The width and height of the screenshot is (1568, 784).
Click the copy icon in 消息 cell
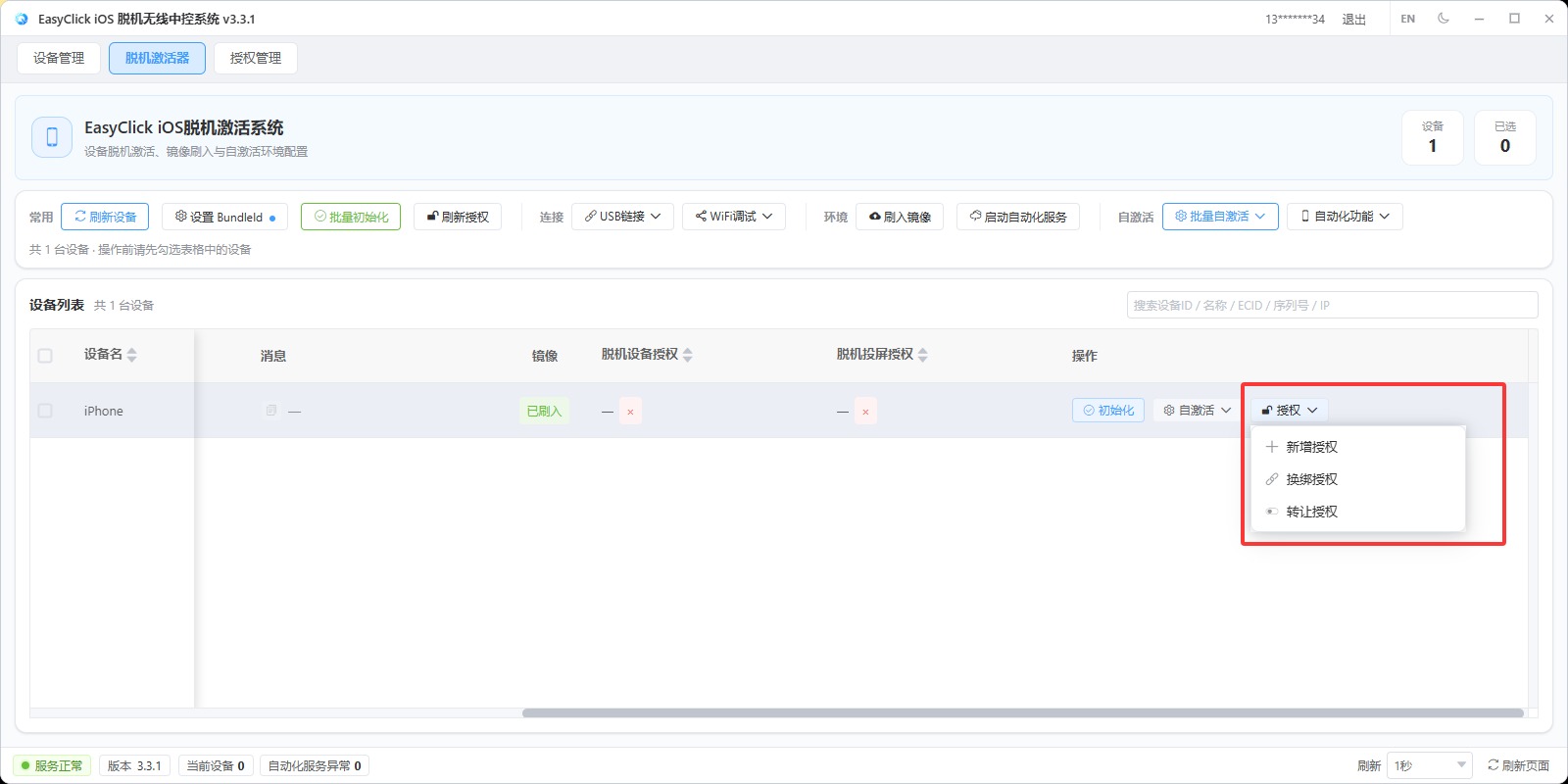pyautogui.click(x=271, y=411)
